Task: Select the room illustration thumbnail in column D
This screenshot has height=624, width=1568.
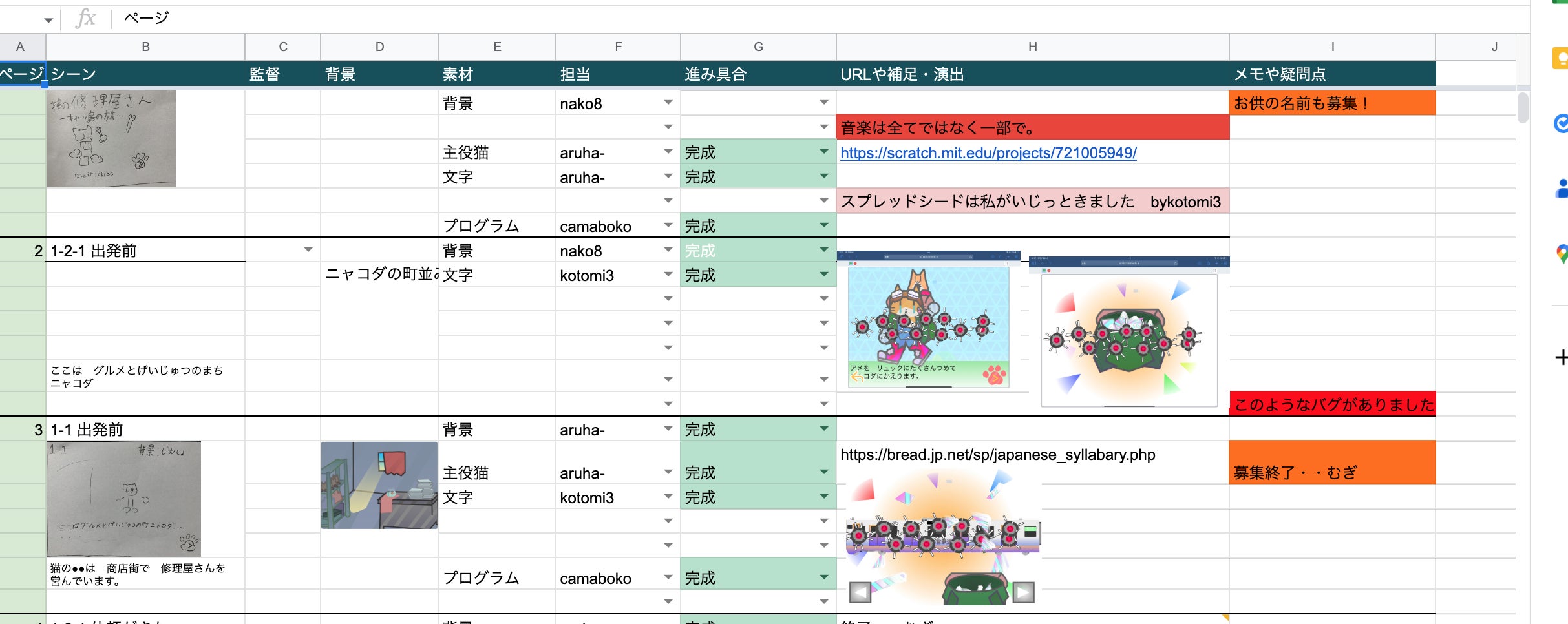Action: click(379, 485)
